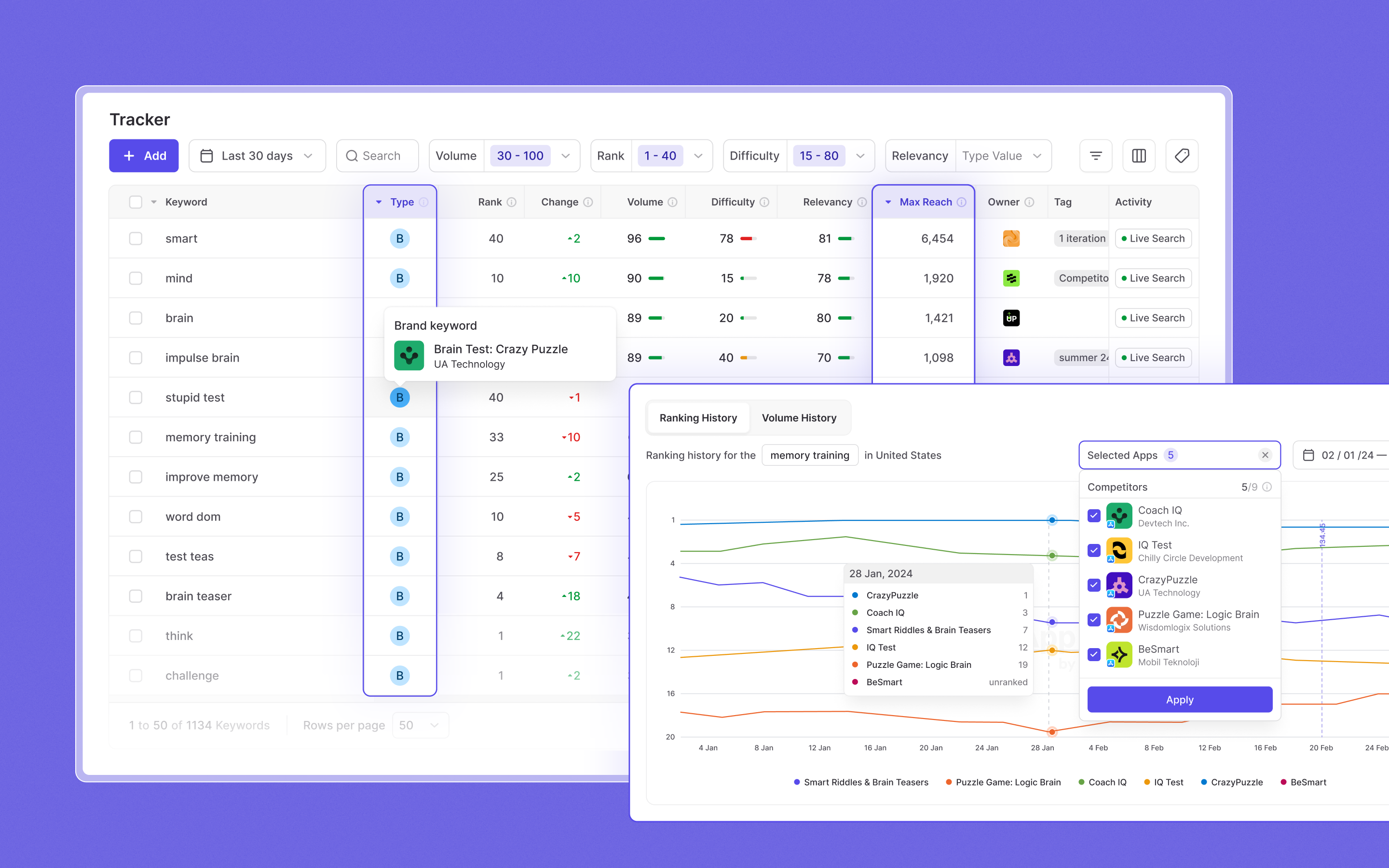Open the Rows per page 50 dropdown
Viewport: 1389px width, 868px height.
pyautogui.click(x=420, y=725)
